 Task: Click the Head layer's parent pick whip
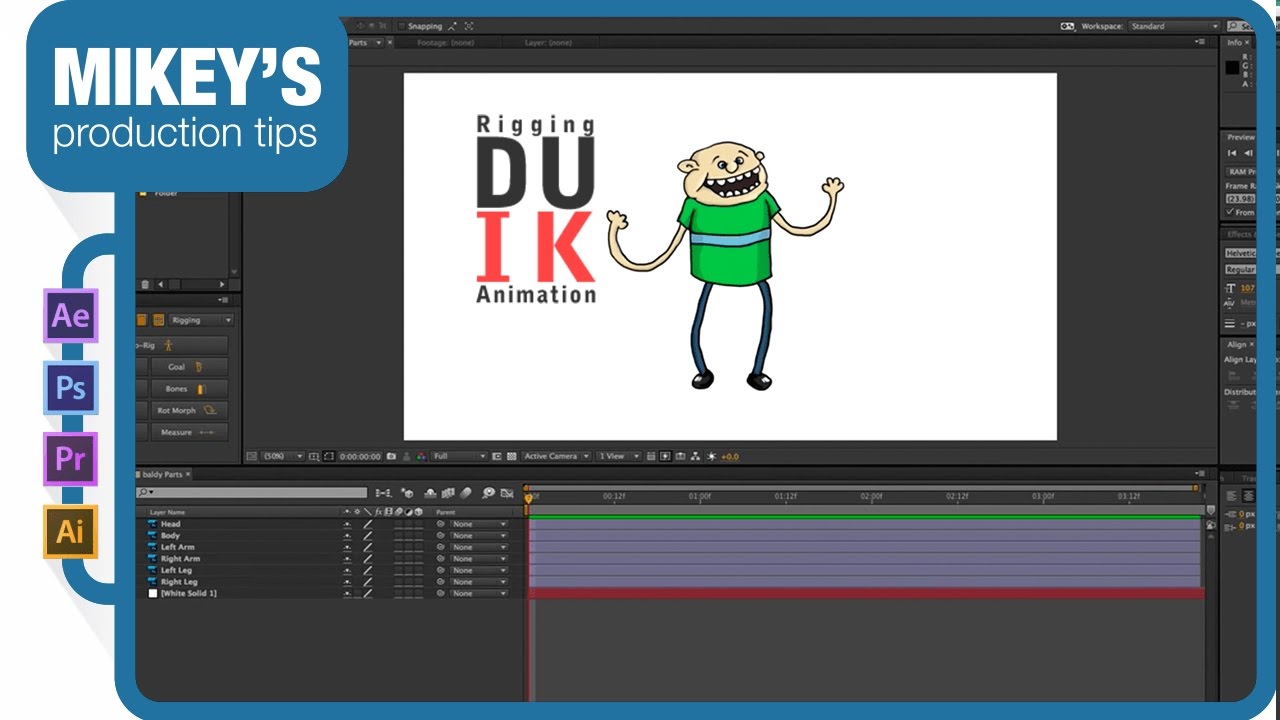pyautogui.click(x=440, y=524)
